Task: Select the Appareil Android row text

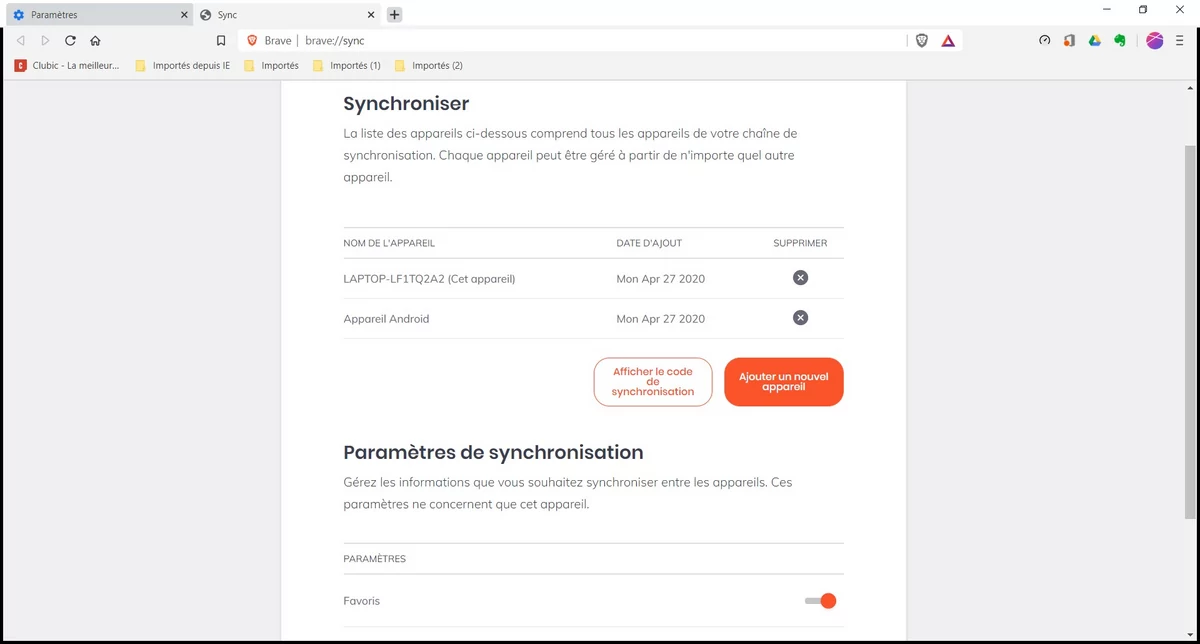Action: click(x=386, y=319)
